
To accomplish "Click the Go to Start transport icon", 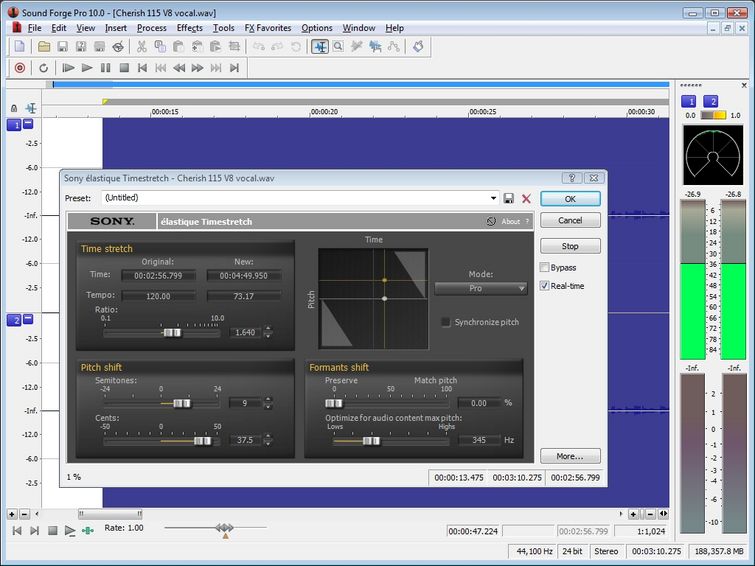I will 142,68.
